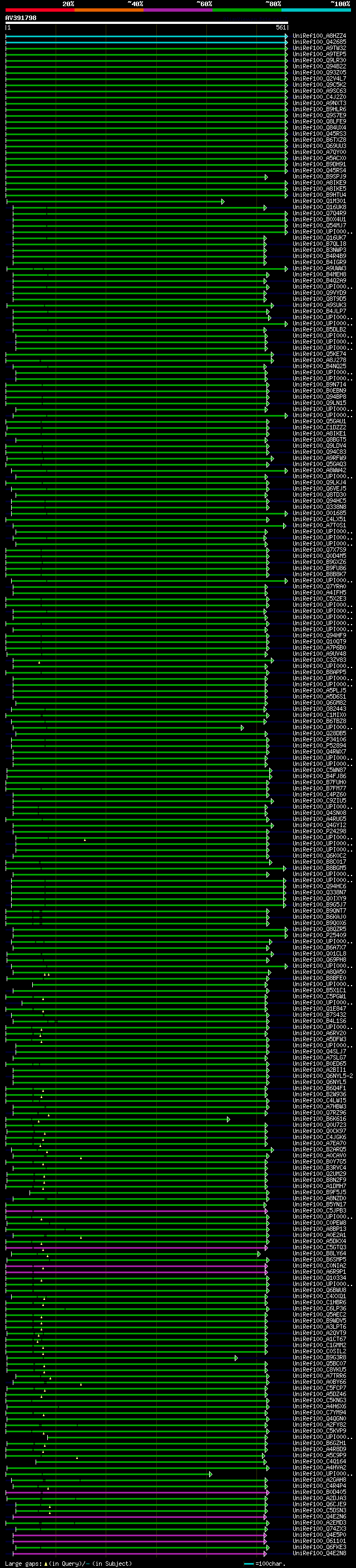Select the UniRef100_Q1M301 label
Image resolution: width=356 pixels, height=1568 pixels.
point(319,201)
